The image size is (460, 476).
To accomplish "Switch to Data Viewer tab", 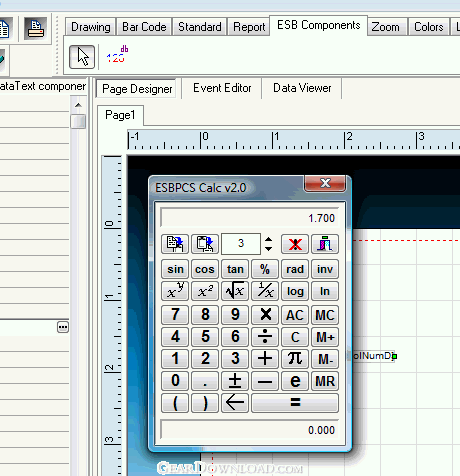I will pyautogui.click(x=302, y=88).
